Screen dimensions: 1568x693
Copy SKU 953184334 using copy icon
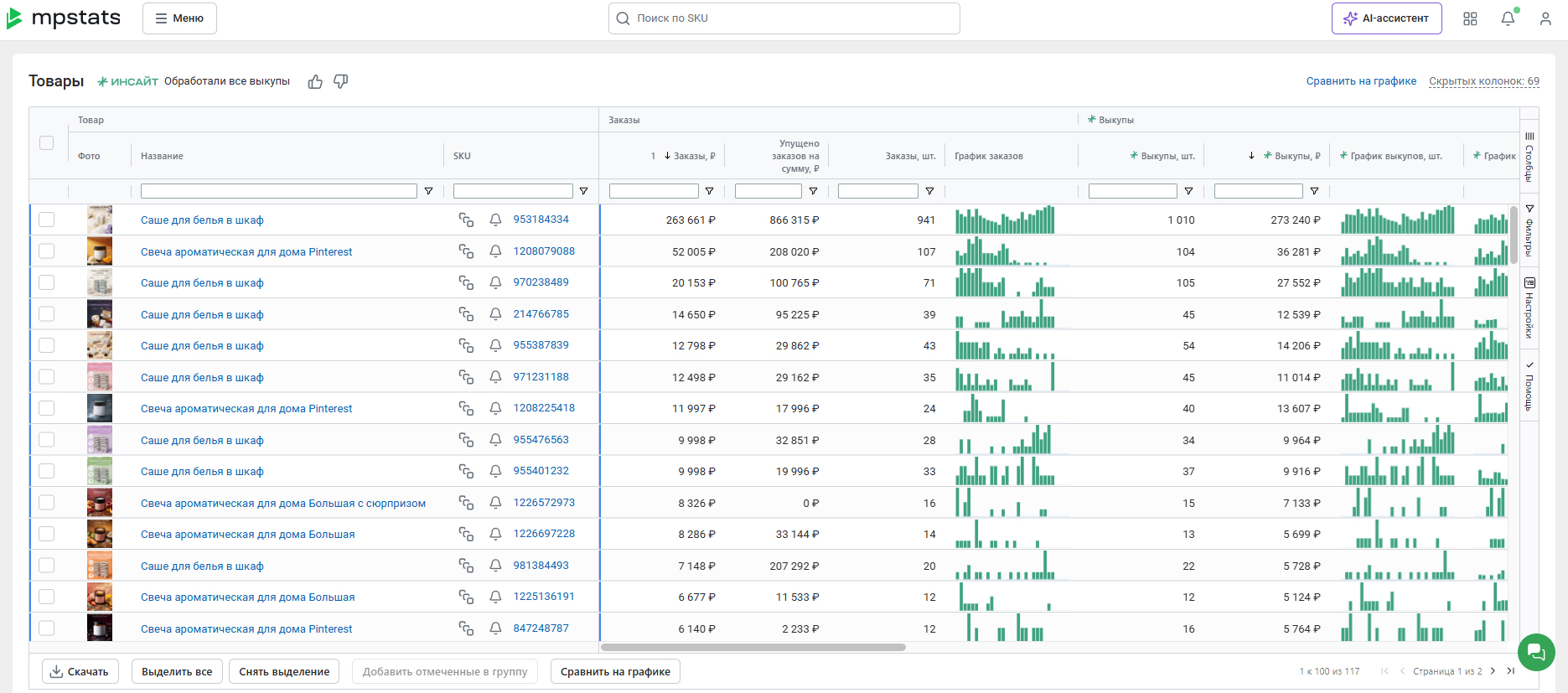pyautogui.click(x=466, y=220)
